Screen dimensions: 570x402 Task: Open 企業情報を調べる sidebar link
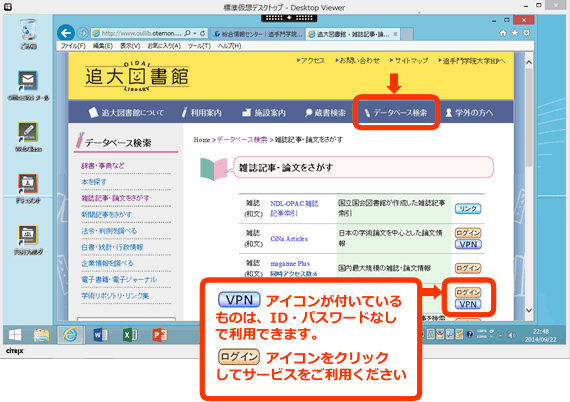point(107,263)
